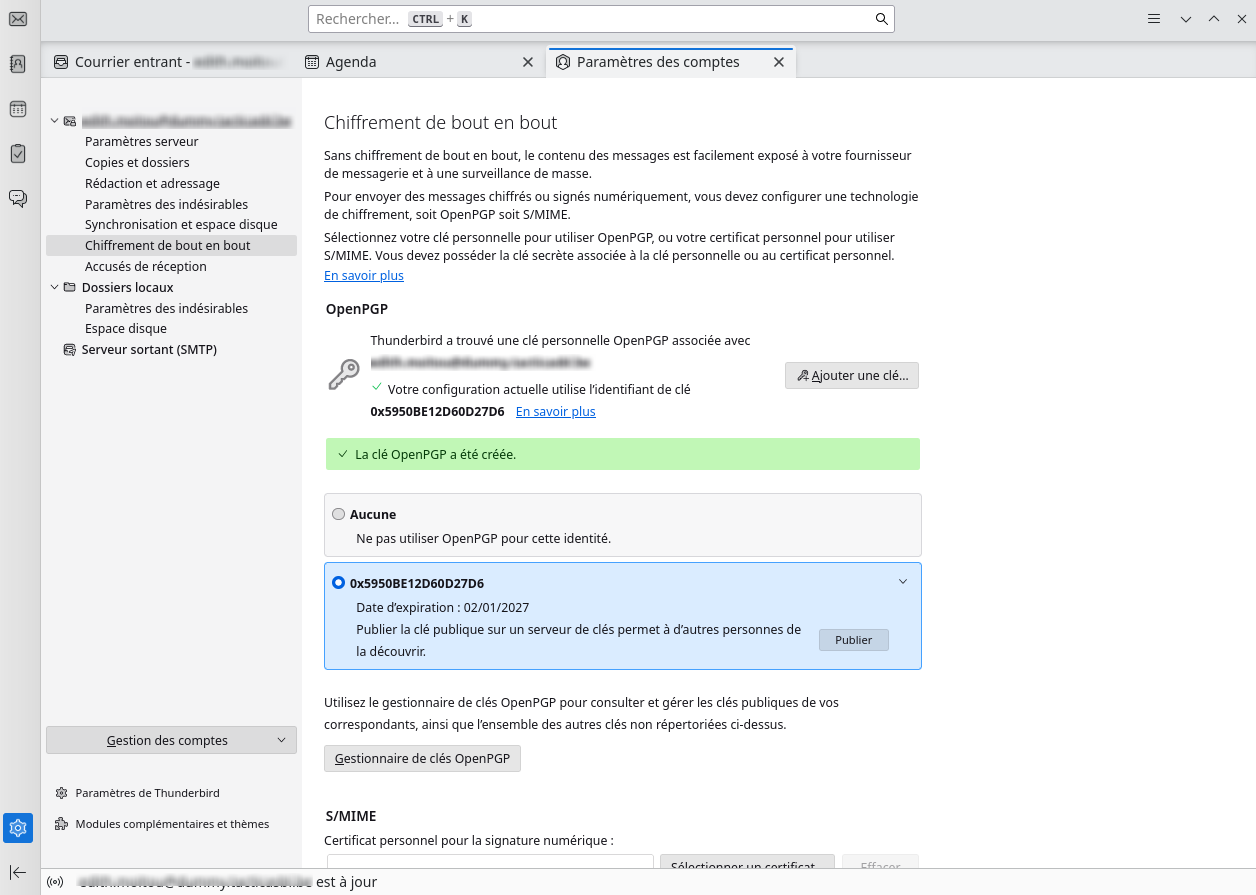Click the 'est à jour' status bar text
Image resolution: width=1256 pixels, height=895 pixels.
346,882
